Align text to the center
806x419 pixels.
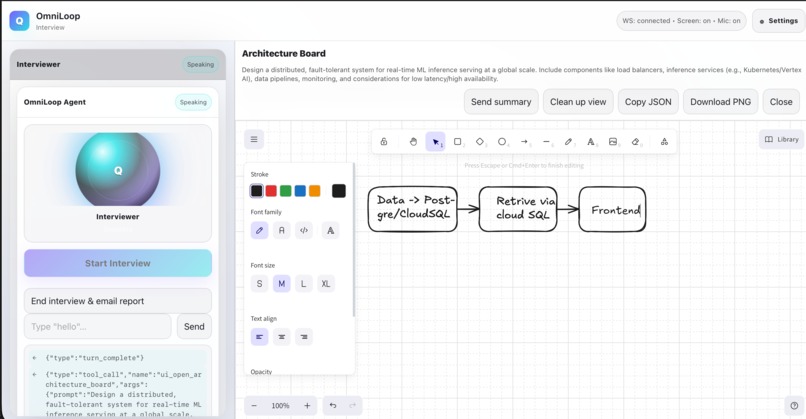[281, 337]
